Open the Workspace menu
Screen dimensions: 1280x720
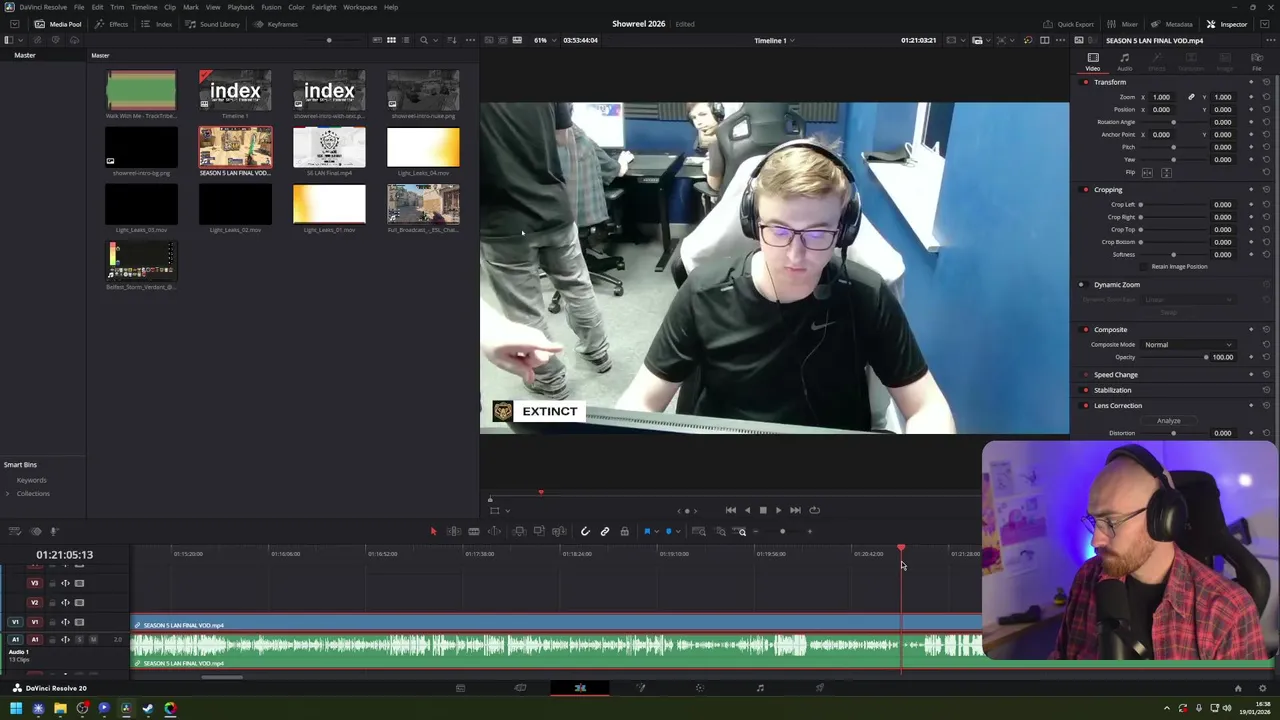click(360, 7)
